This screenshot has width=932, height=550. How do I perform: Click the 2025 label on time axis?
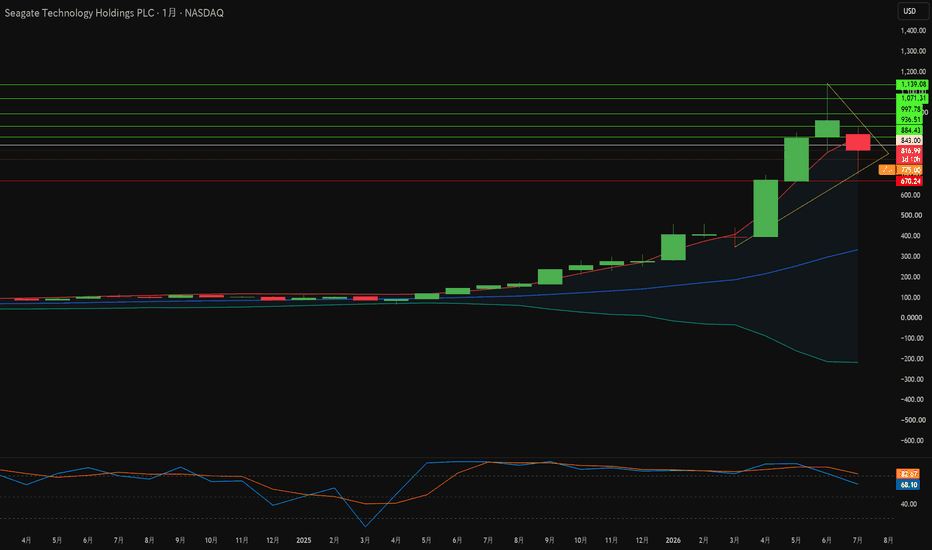(x=304, y=540)
